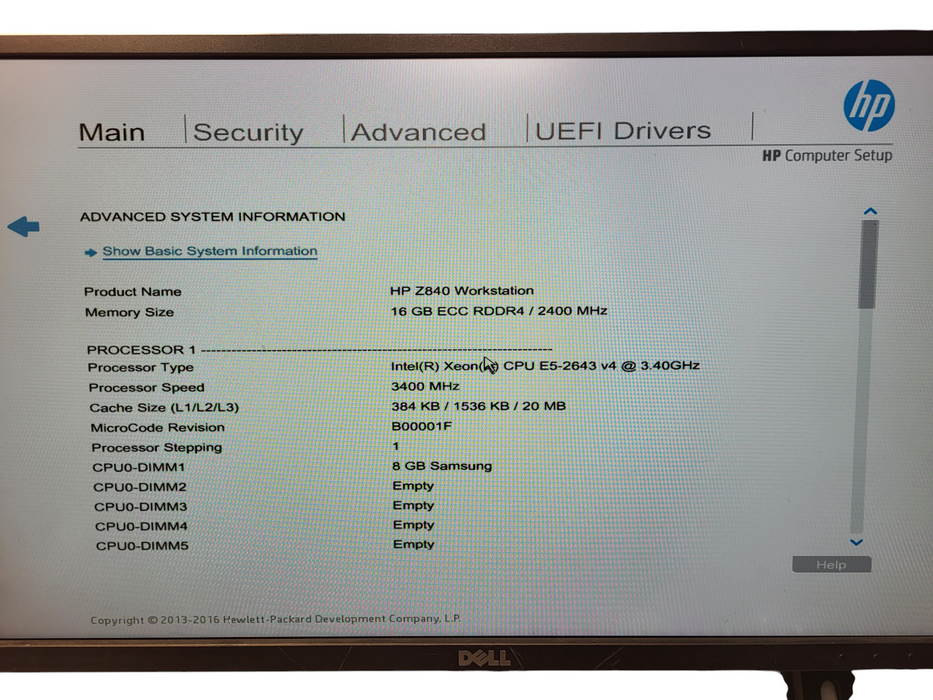Click the Empty value for CPU0-DIMM5
The height and width of the screenshot is (700, 933).
point(414,544)
